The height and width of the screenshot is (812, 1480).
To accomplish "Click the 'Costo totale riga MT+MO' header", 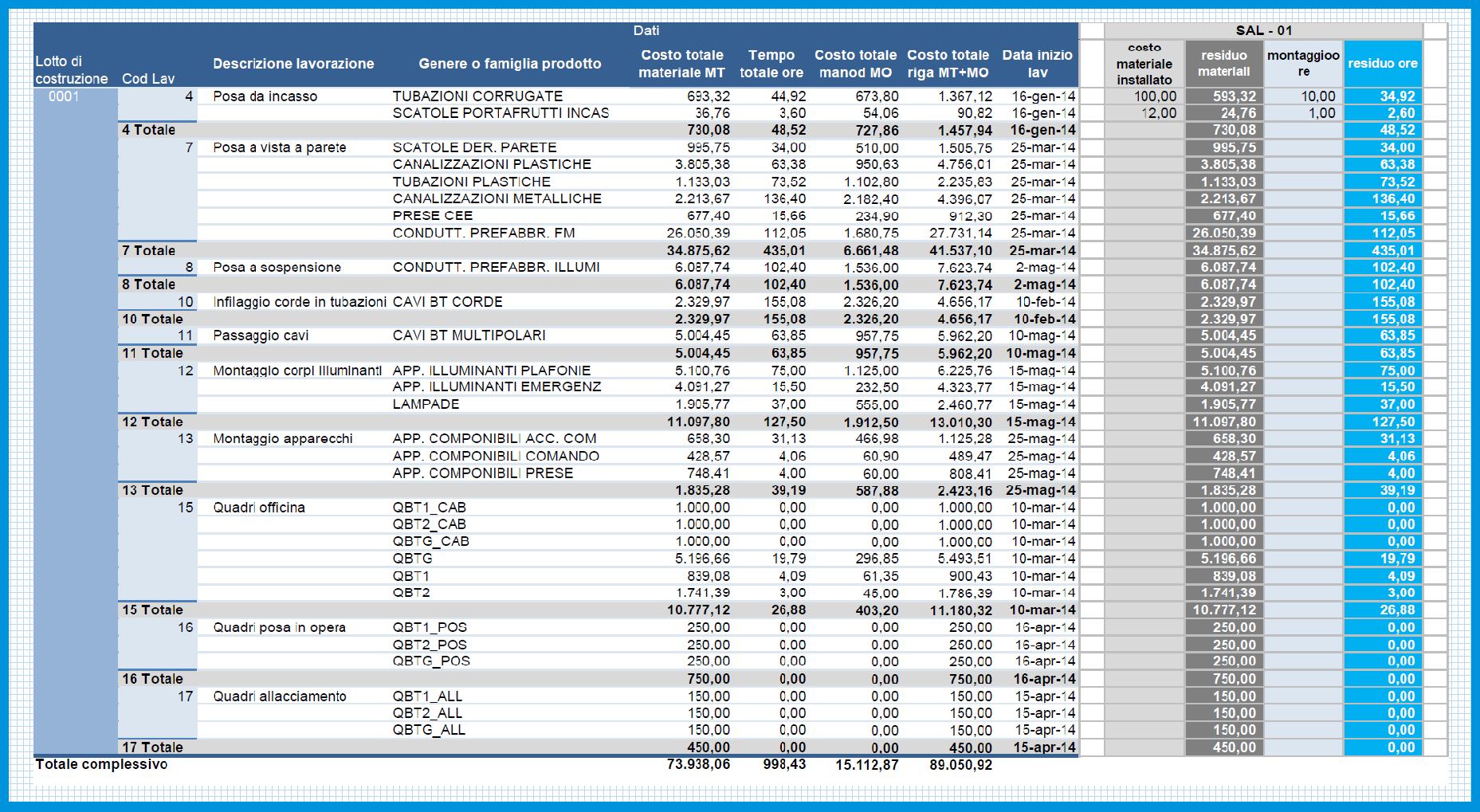I will (x=948, y=64).
